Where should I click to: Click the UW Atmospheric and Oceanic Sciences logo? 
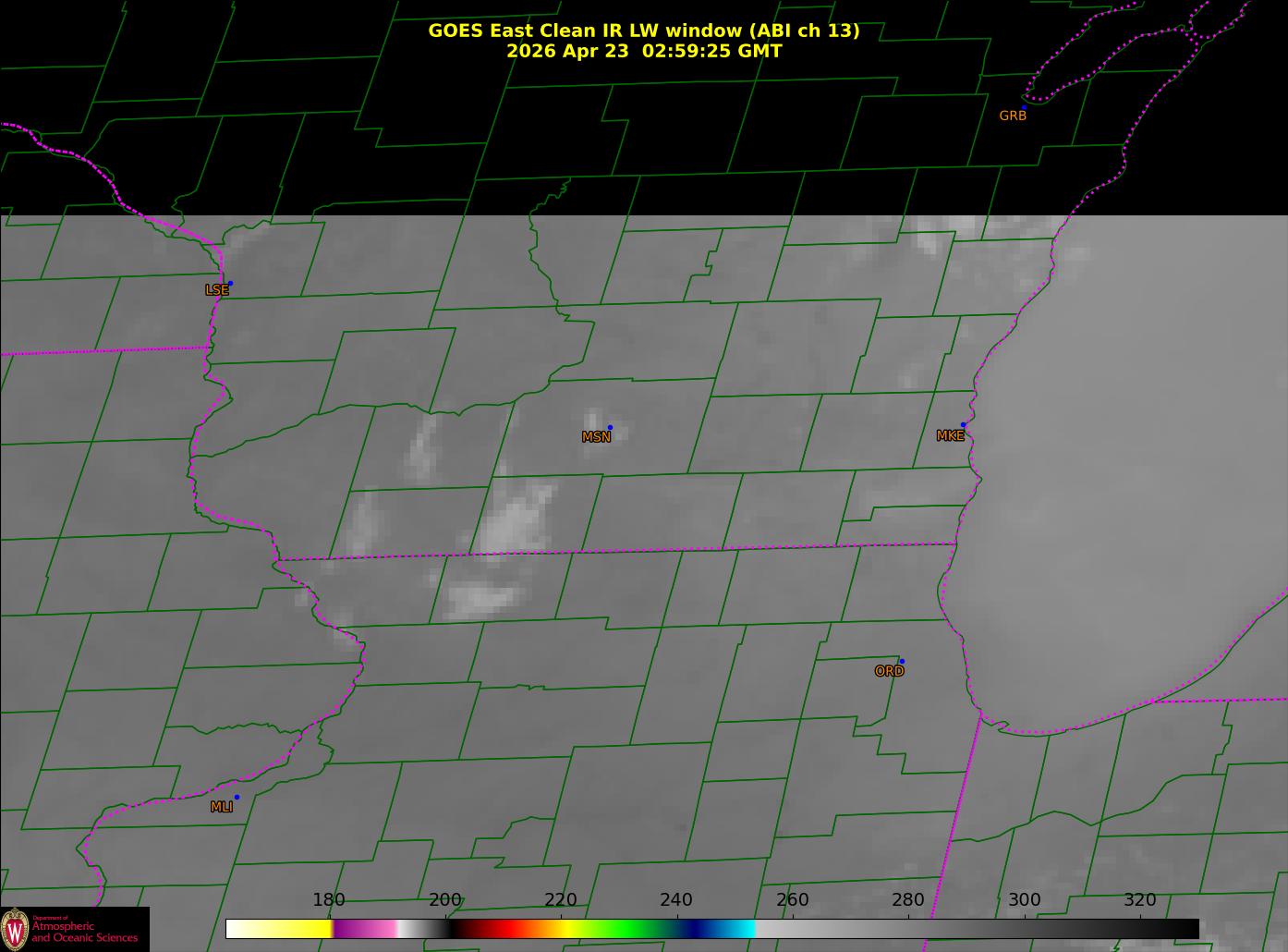click(x=74, y=929)
